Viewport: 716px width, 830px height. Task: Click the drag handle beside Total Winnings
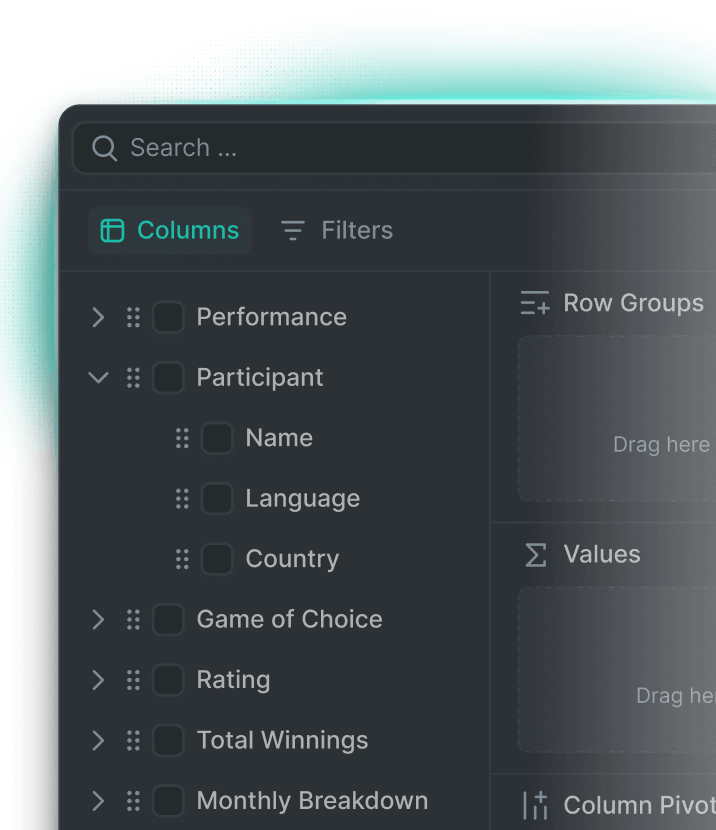click(x=133, y=741)
